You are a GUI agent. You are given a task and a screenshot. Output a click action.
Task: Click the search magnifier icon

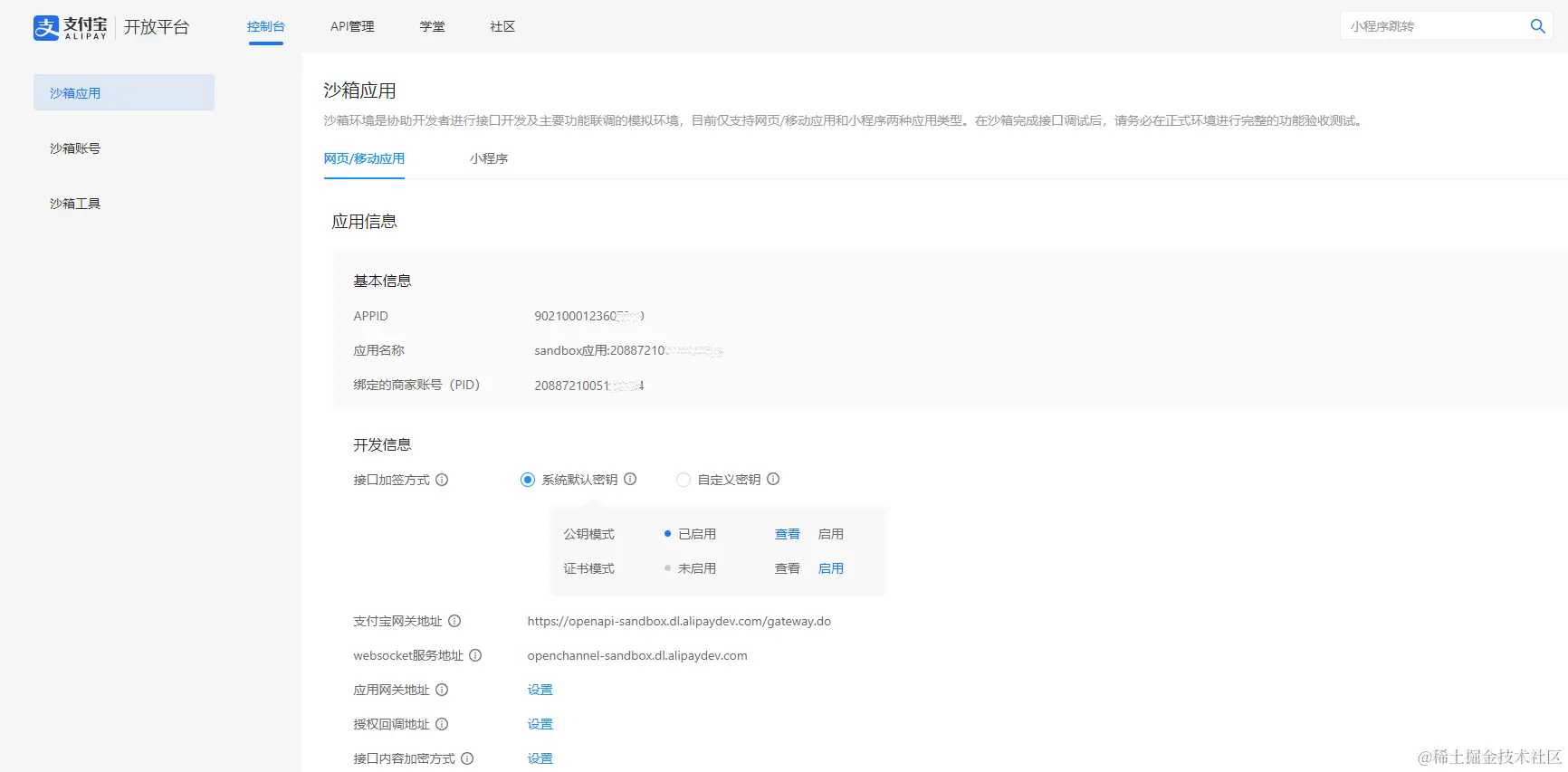[x=1537, y=26]
